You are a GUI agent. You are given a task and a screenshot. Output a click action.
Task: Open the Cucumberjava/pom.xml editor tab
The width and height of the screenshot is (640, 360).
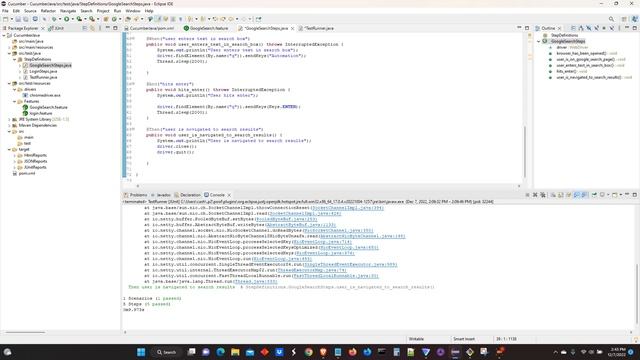[x=149, y=29]
